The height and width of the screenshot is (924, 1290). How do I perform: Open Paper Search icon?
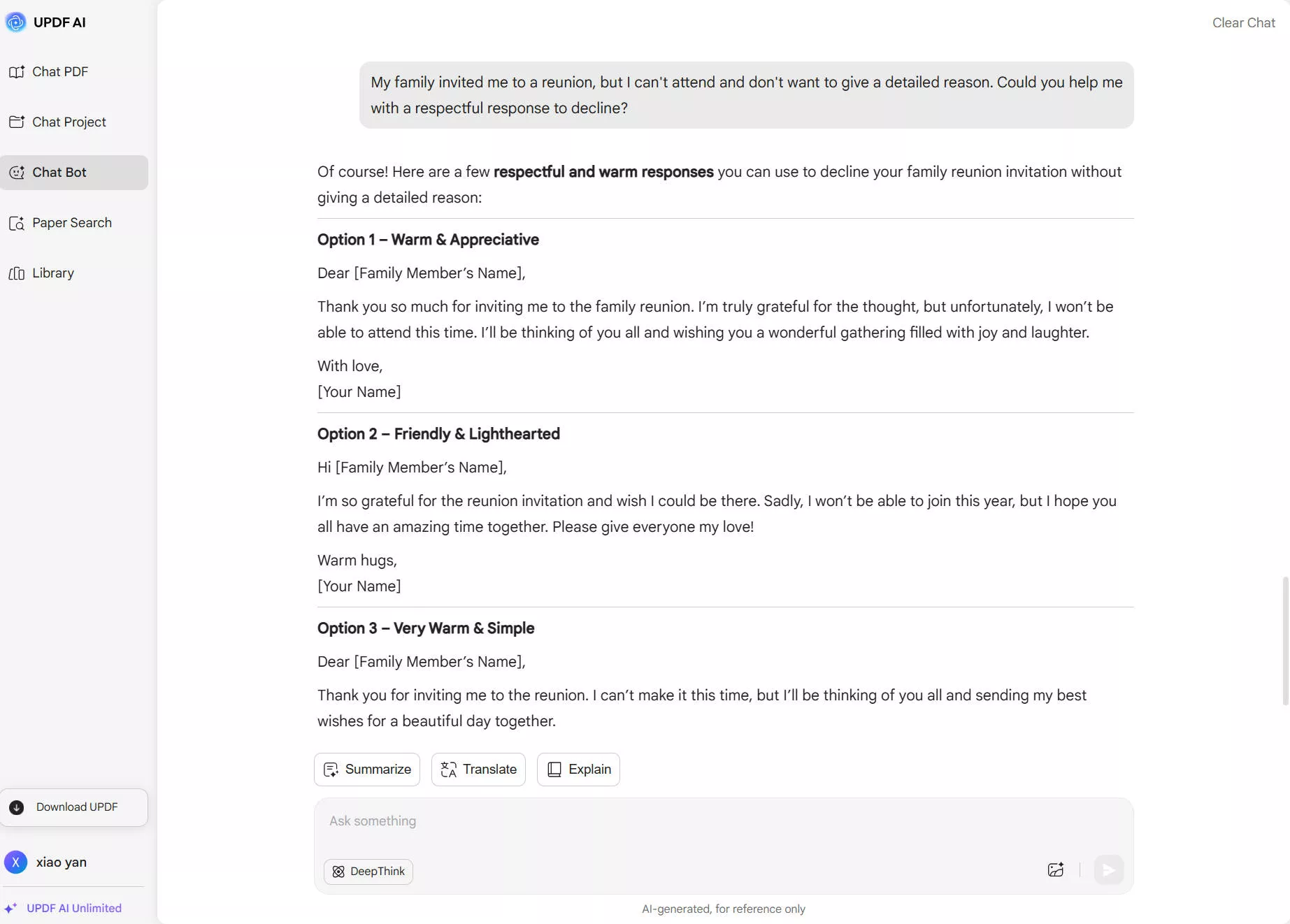pos(17,223)
